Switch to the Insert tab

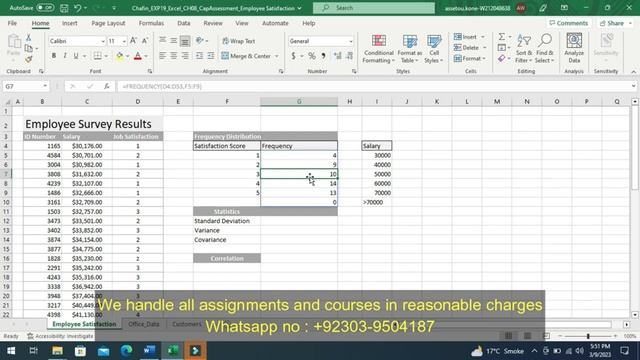(x=70, y=23)
